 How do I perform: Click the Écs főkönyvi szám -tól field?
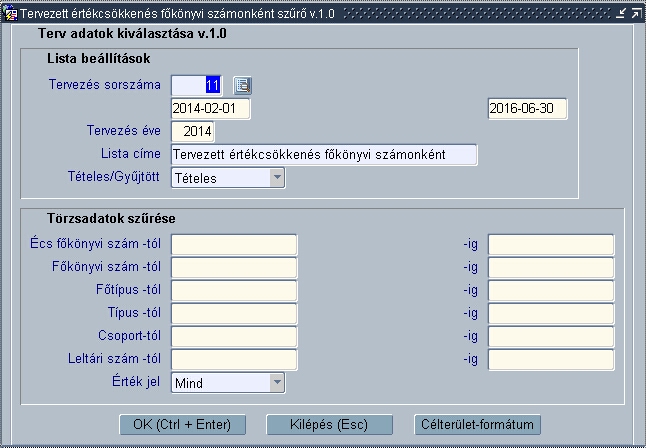234,245
